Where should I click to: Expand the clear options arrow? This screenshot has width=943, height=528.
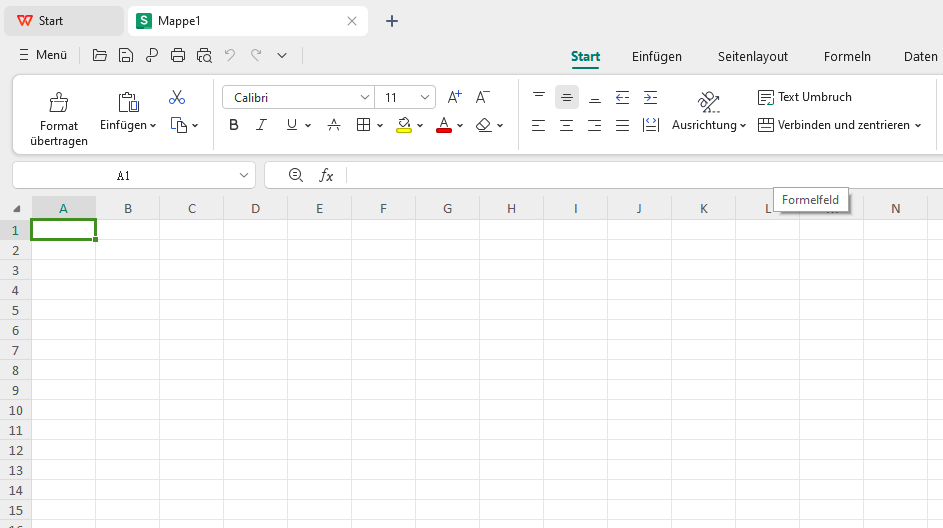tap(500, 126)
